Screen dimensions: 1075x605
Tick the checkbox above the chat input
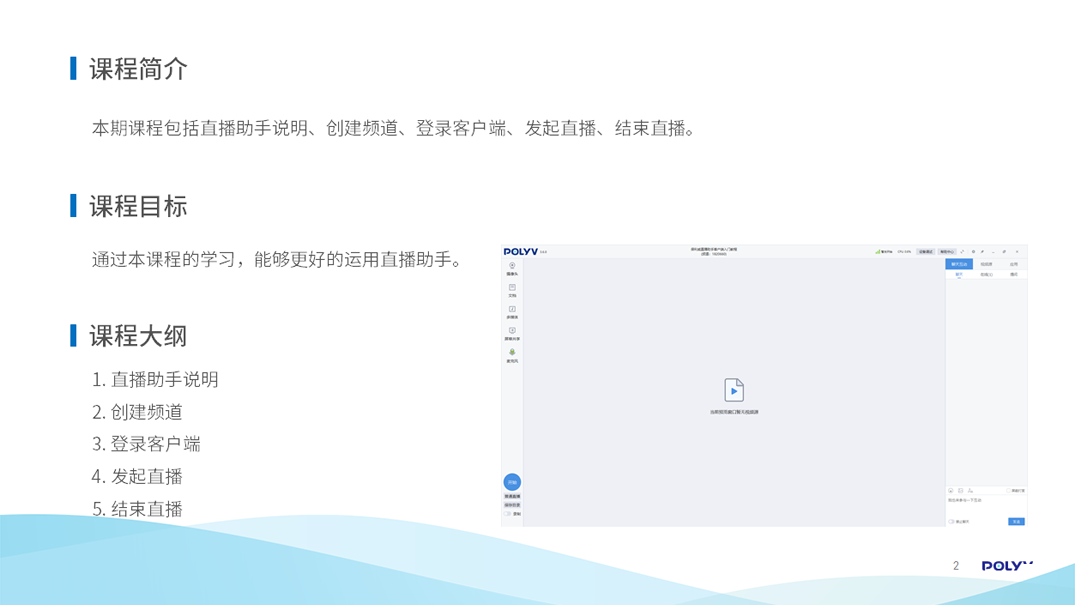point(1010,491)
